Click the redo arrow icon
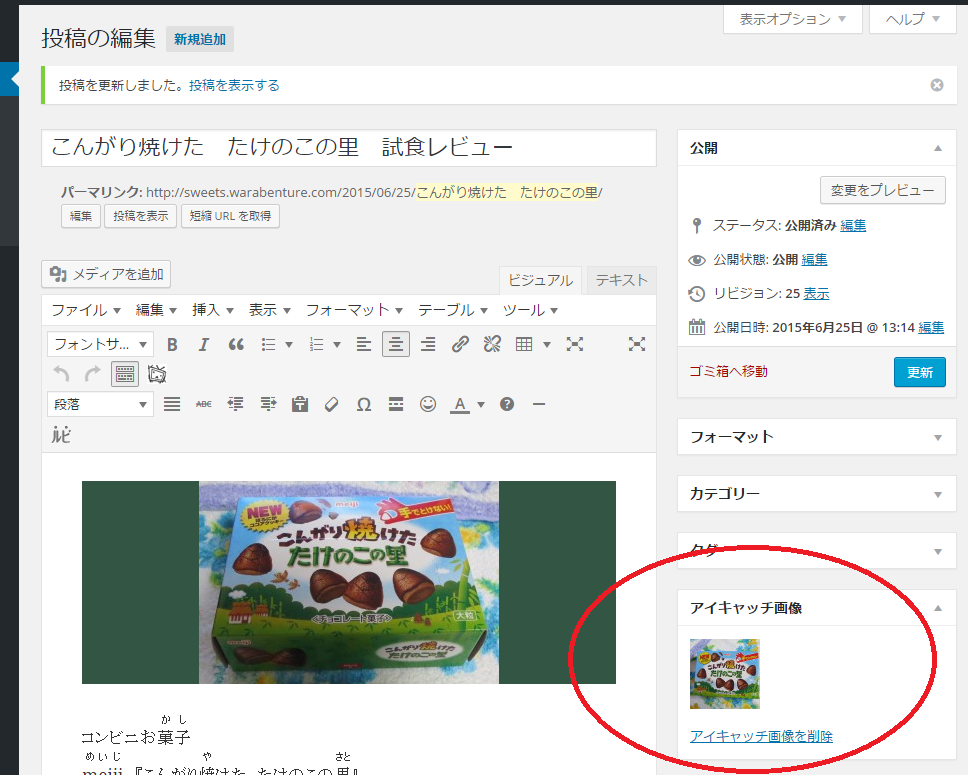 click(93, 374)
